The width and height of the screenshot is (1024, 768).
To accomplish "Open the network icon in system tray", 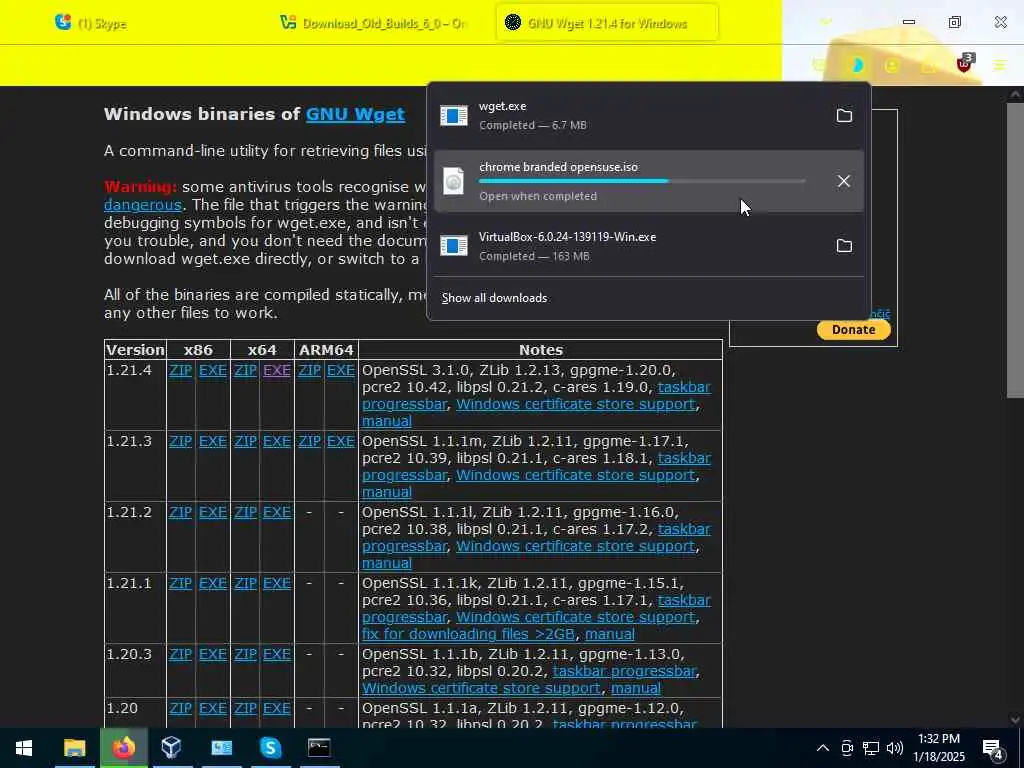I will [871, 748].
